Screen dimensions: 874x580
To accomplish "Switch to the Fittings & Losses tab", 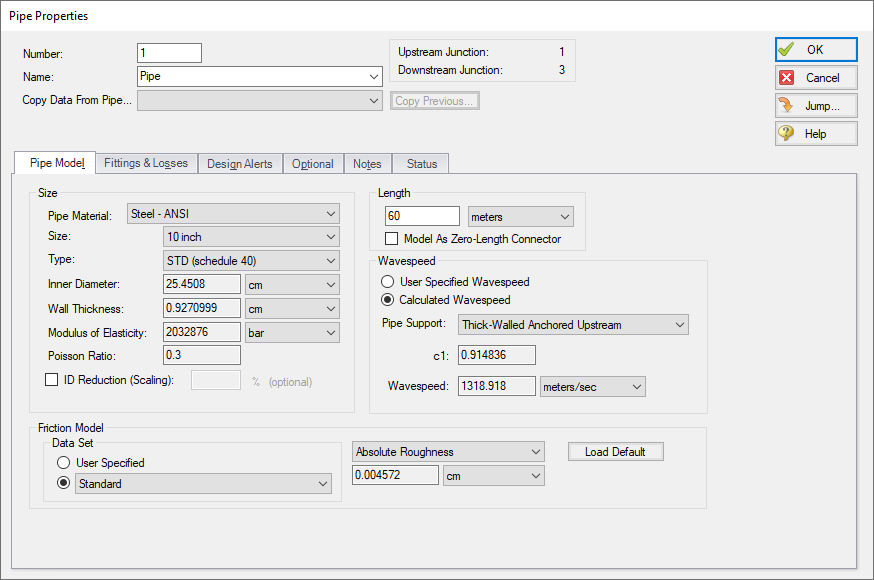I will [x=146, y=163].
